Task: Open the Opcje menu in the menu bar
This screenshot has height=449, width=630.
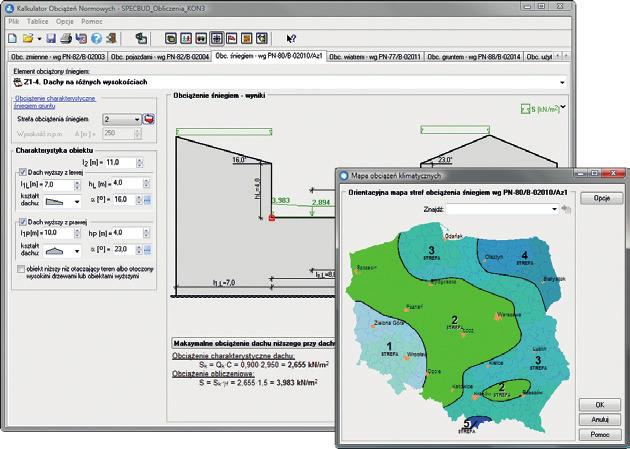Action: point(64,21)
